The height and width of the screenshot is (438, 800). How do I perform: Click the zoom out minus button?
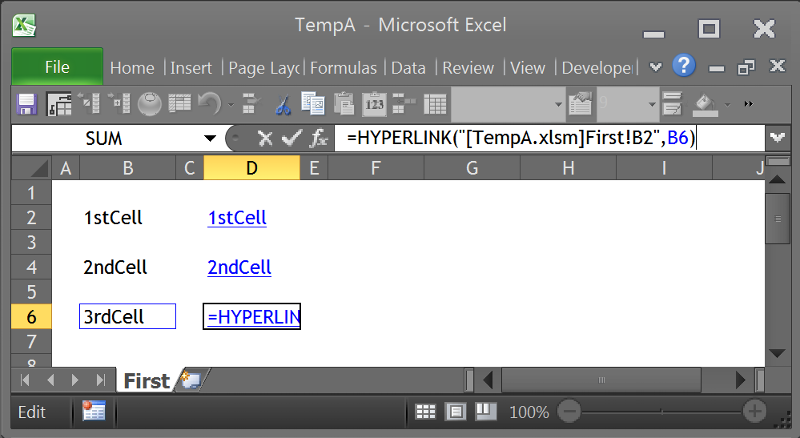pyautogui.click(x=569, y=411)
